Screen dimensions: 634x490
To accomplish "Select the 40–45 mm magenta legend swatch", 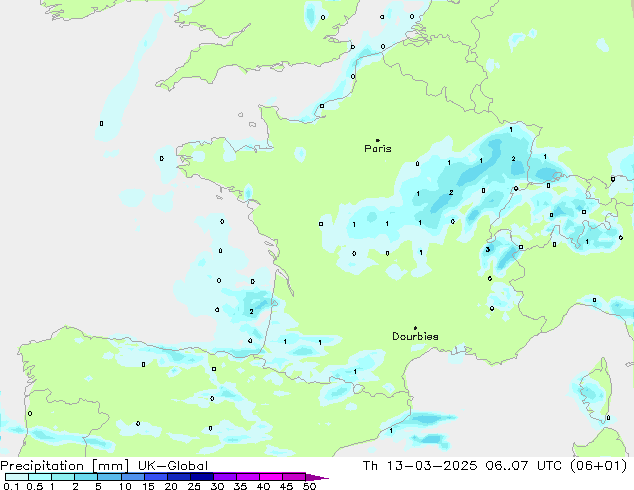I will 271,477.
